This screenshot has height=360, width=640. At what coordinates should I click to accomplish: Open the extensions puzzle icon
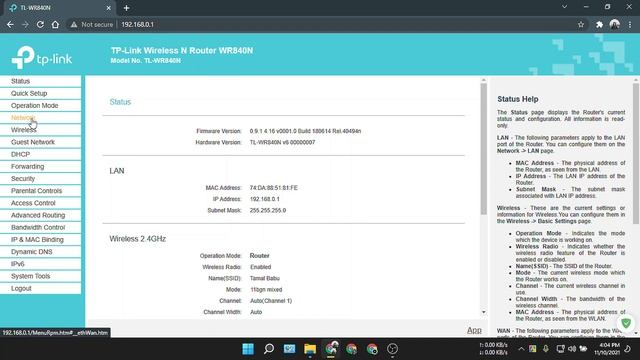click(599, 24)
